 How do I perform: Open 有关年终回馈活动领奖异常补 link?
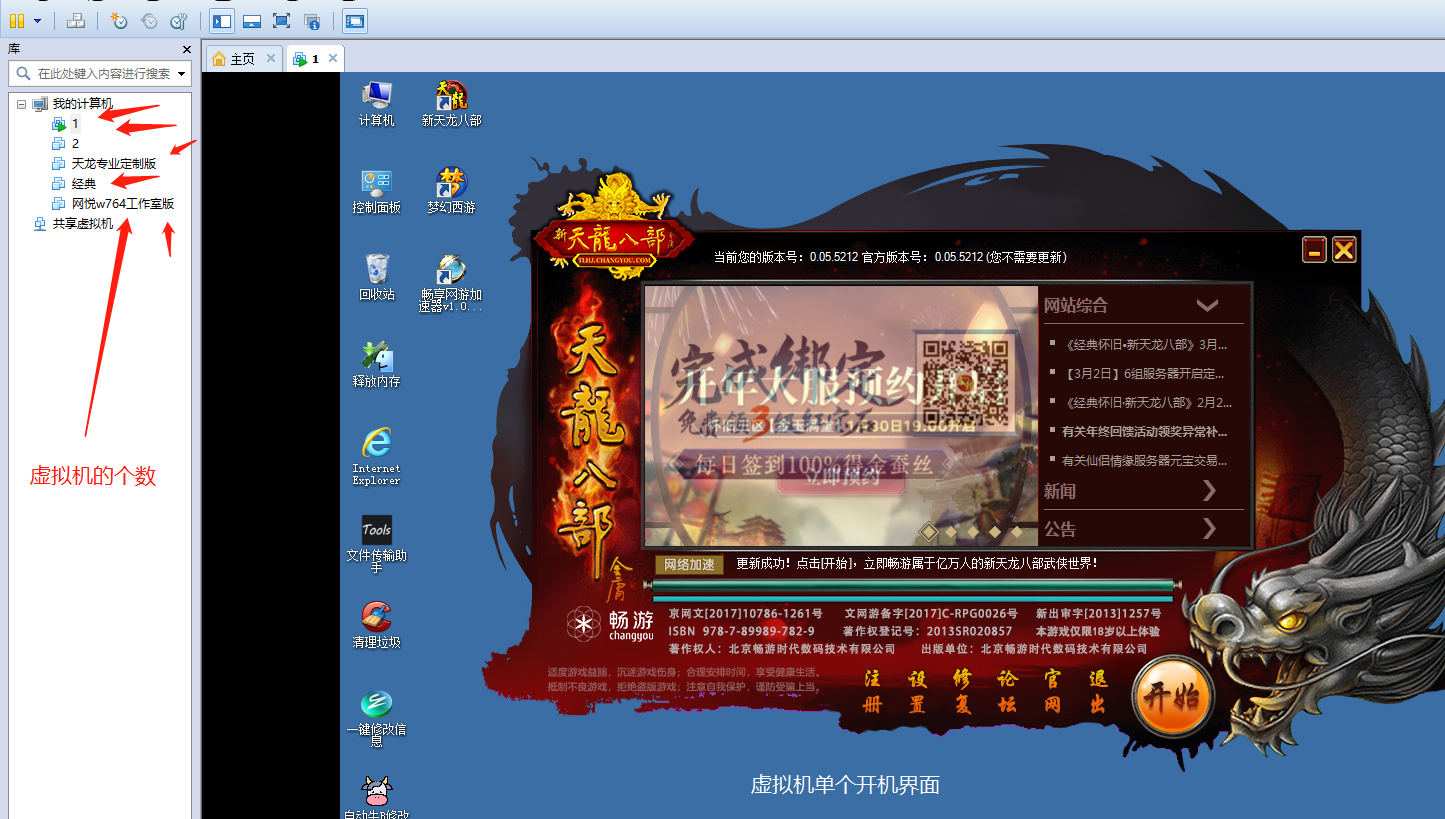tap(1146, 431)
